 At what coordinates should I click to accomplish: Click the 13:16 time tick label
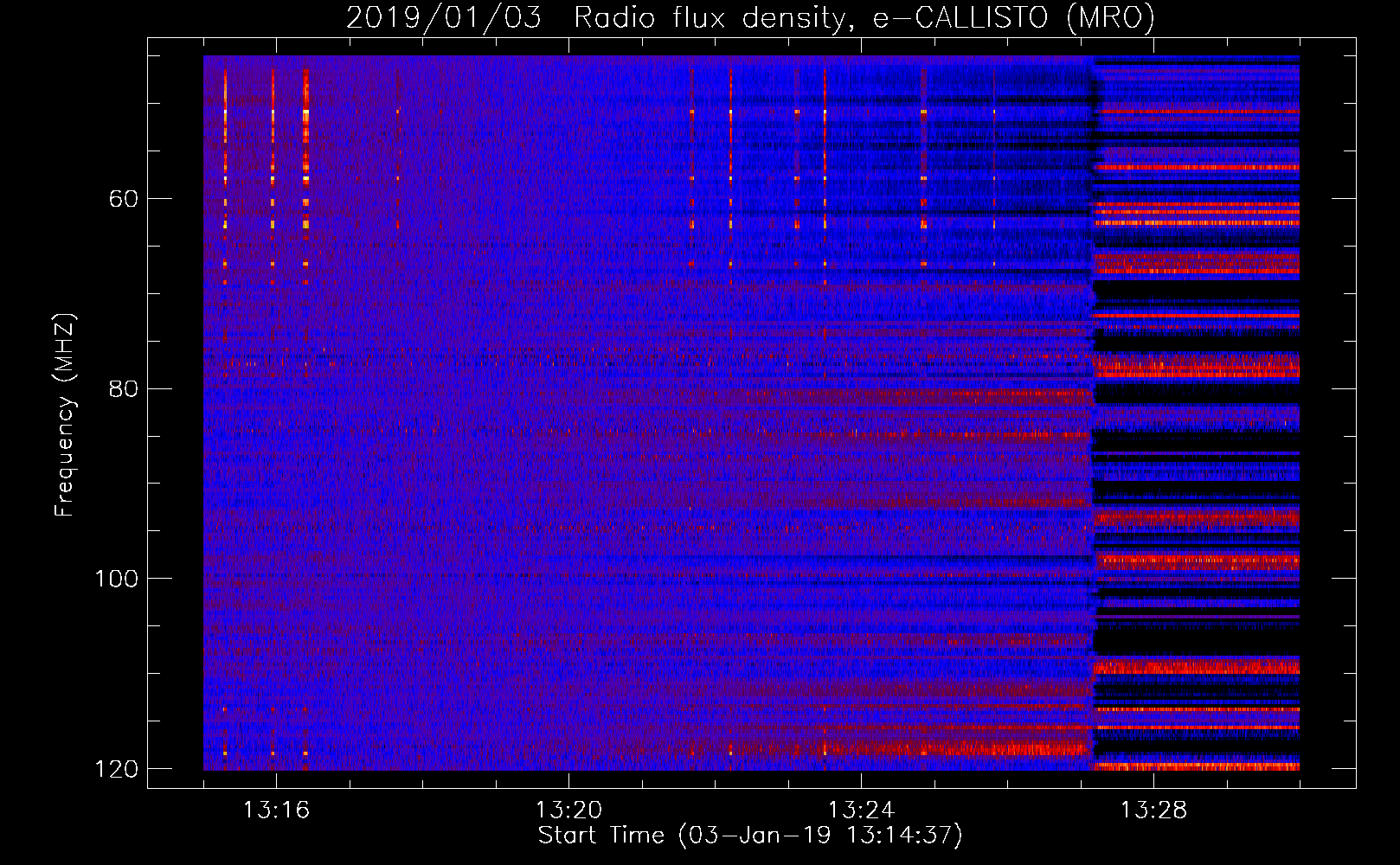(276, 810)
